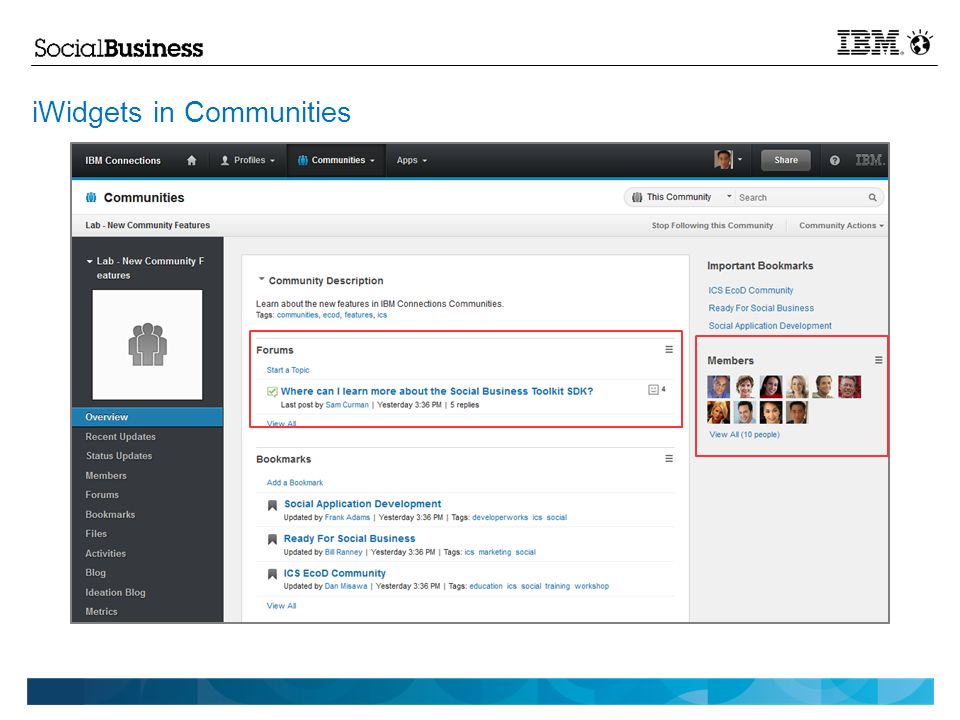The height and width of the screenshot is (720, 960).
Task: Click the user profile photo in top bar
Action: pos(723,160)
